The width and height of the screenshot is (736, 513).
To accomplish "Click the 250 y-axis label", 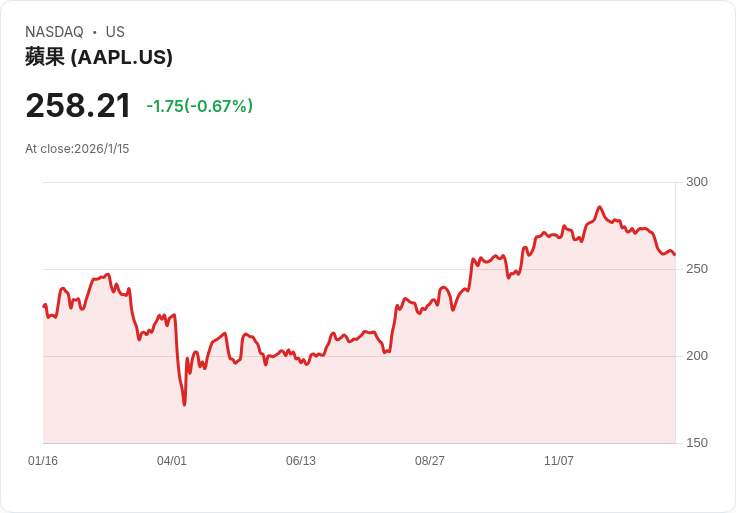I will click(696, 269).
